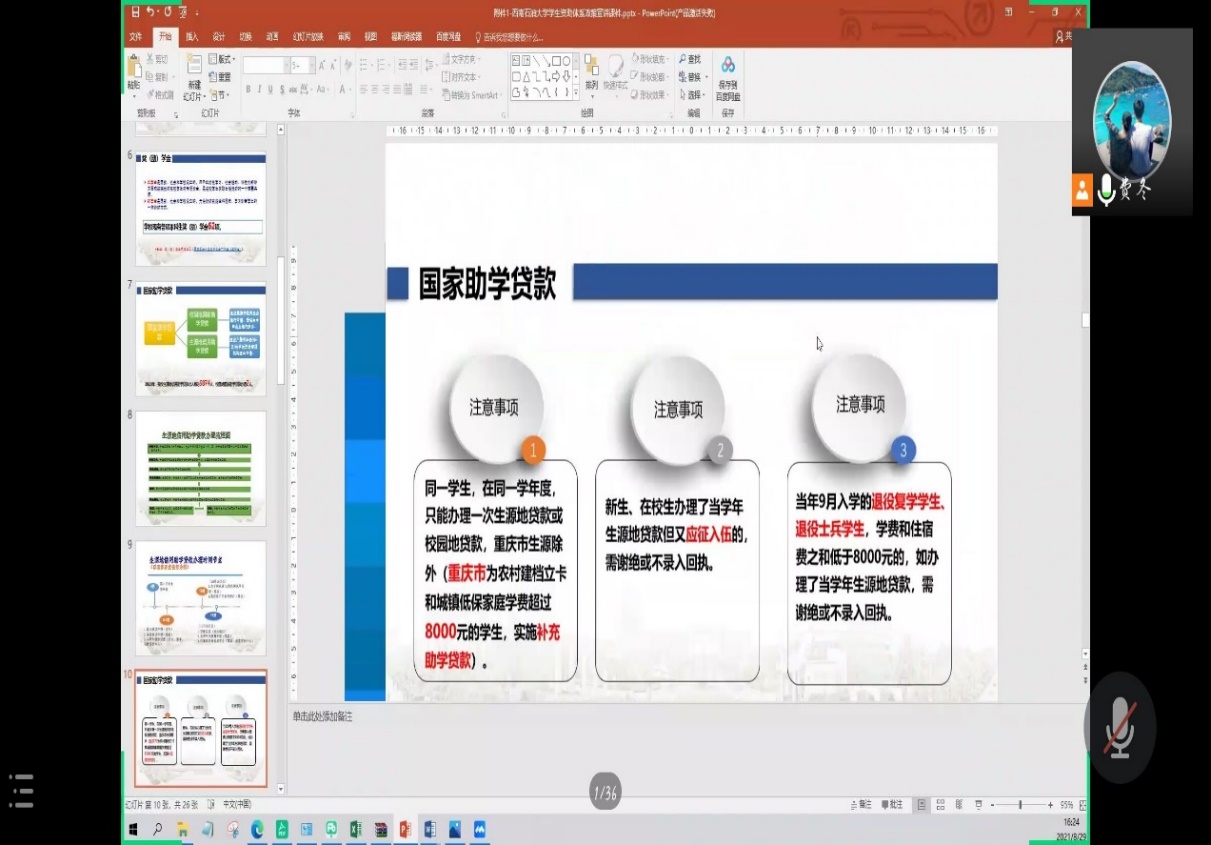Toggle the Comments (批注) pane in the status bar
This screenshot has height=845, width=1211.
click(x=892, y=805)
